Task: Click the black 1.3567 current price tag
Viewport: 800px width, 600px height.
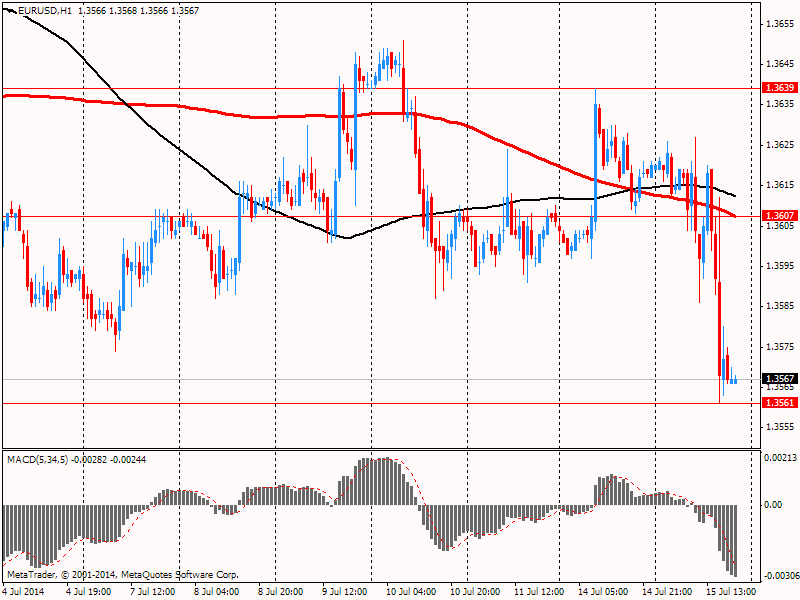Action: coord(778,379)
